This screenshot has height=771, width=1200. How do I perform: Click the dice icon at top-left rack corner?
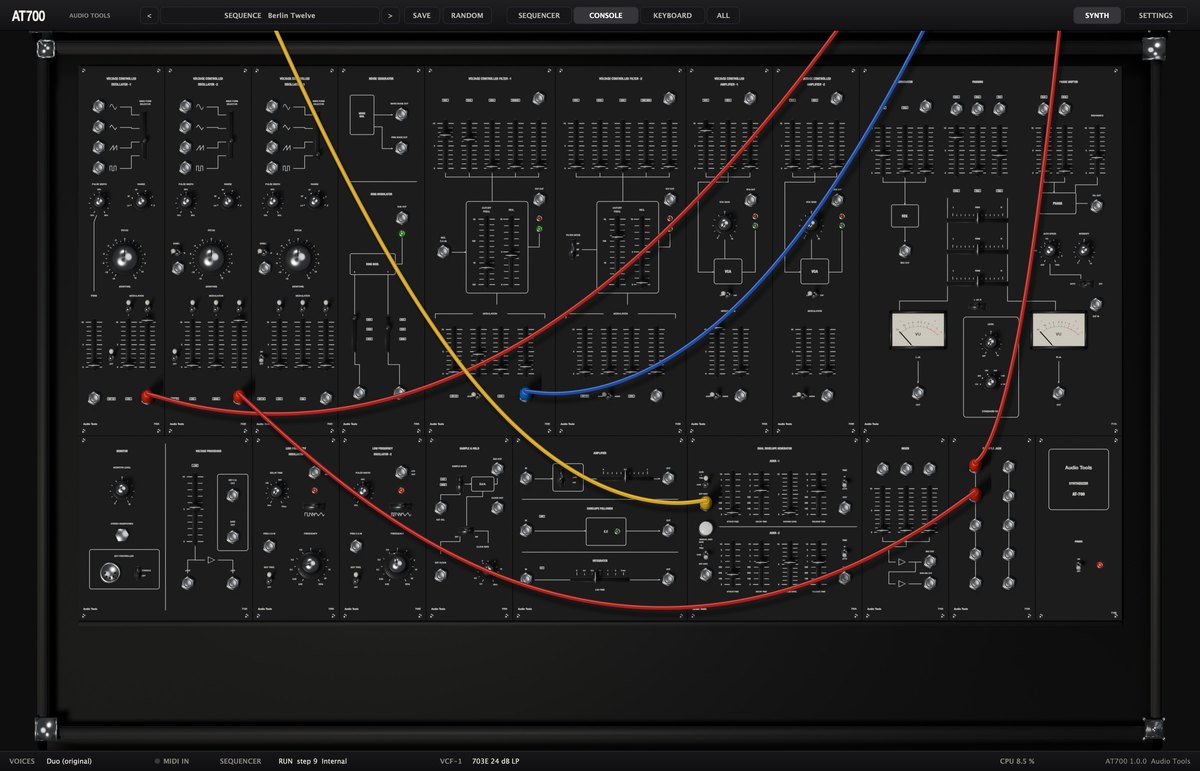pyautogui.click(x=45, y=48)
